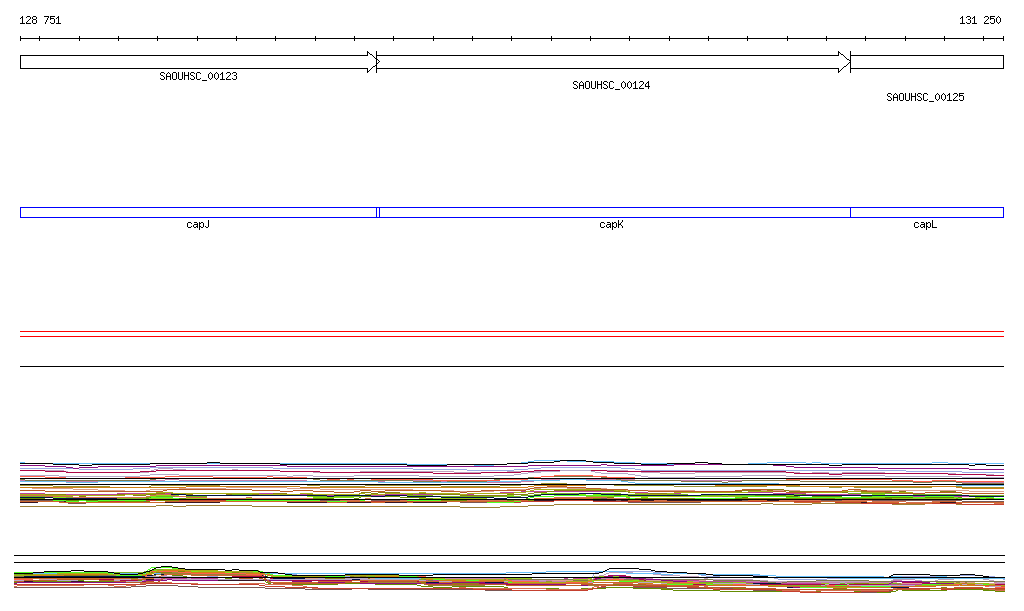Click the capL name label

[x=925, y=225]
